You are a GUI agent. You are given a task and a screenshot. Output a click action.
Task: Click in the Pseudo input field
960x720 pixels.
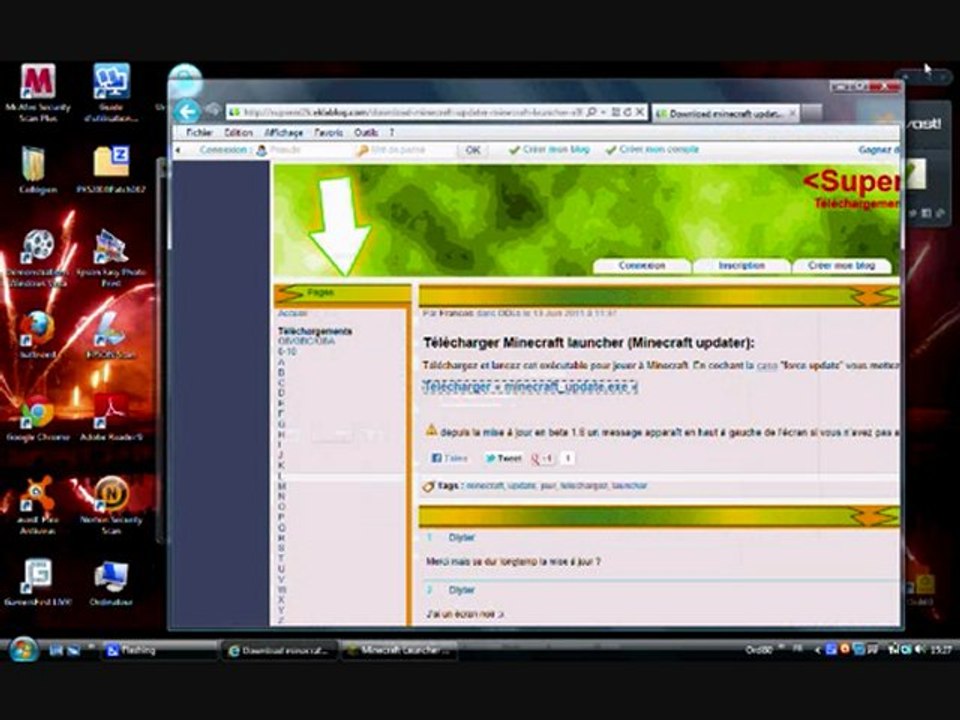pos(307,150)
